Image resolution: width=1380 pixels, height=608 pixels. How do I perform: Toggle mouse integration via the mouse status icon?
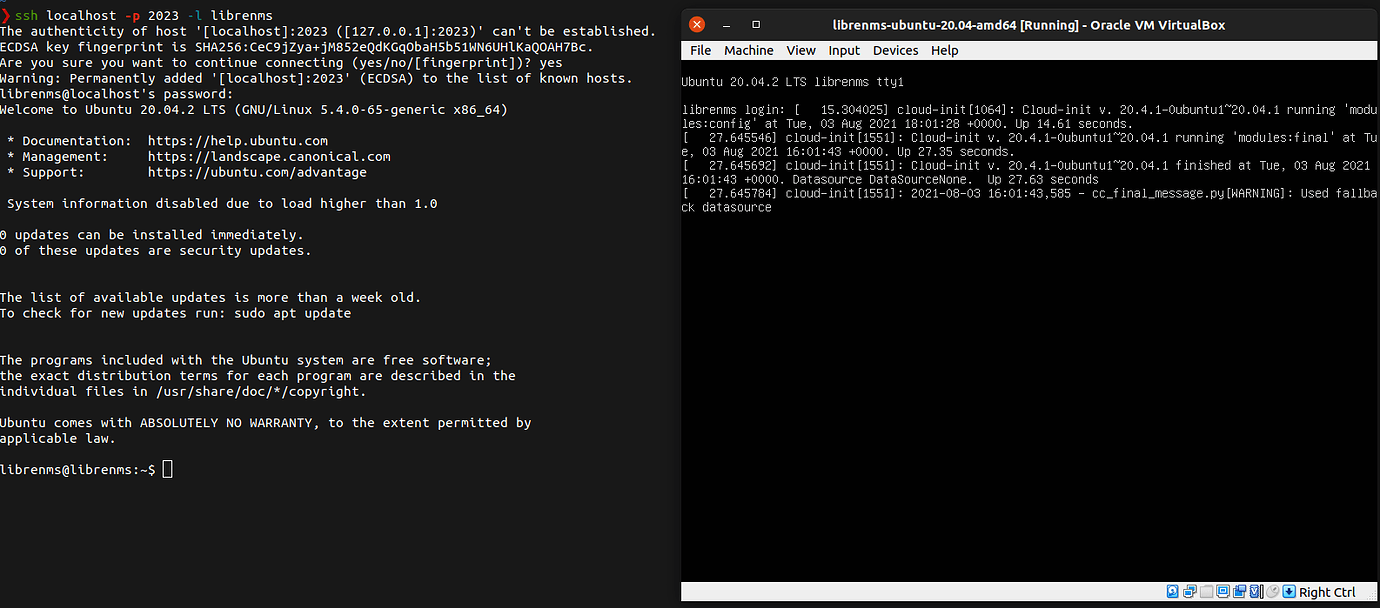(x=1271, y=591)
